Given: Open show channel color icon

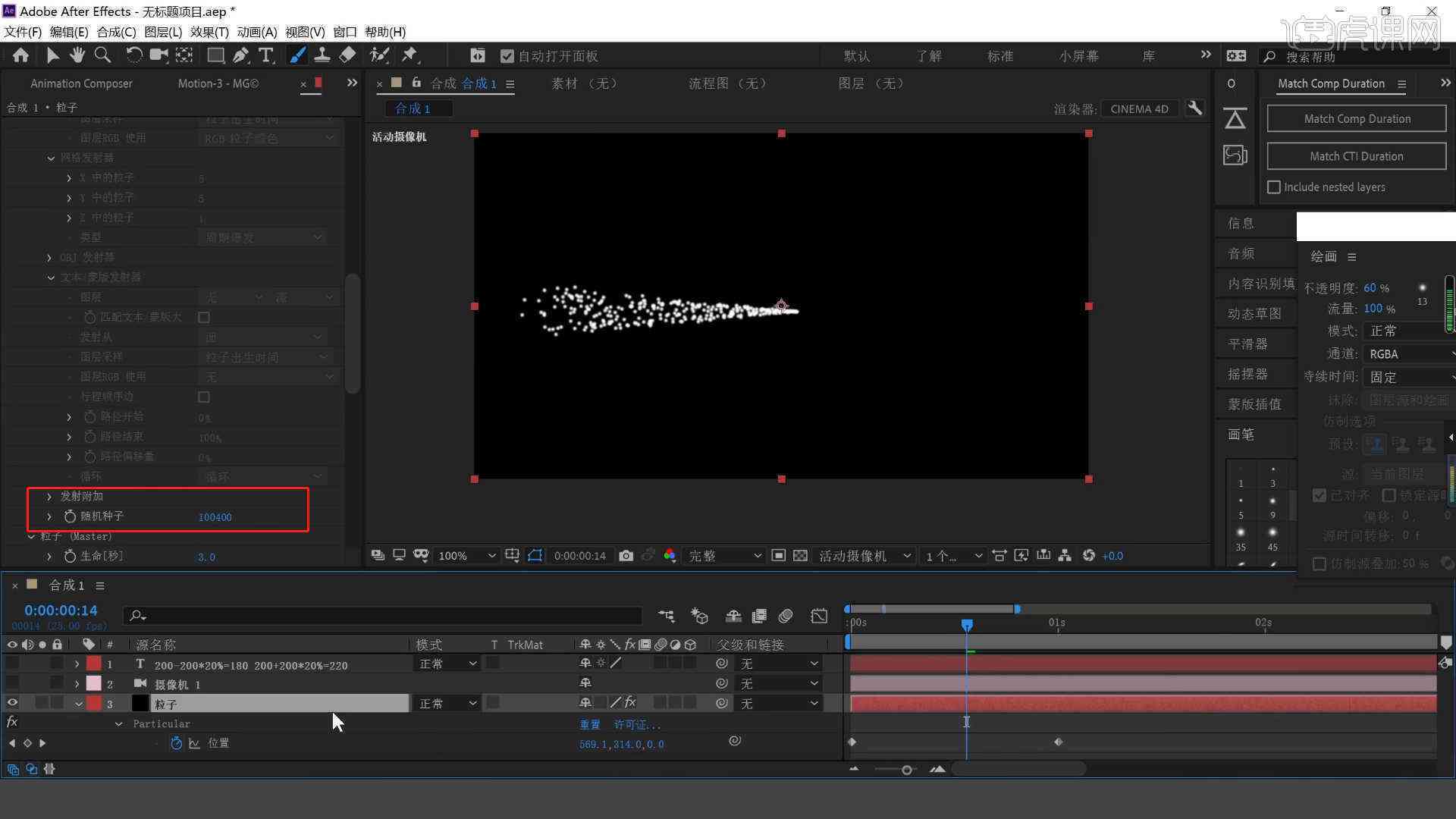Looking at the screenshot, I should click(670, 556).
